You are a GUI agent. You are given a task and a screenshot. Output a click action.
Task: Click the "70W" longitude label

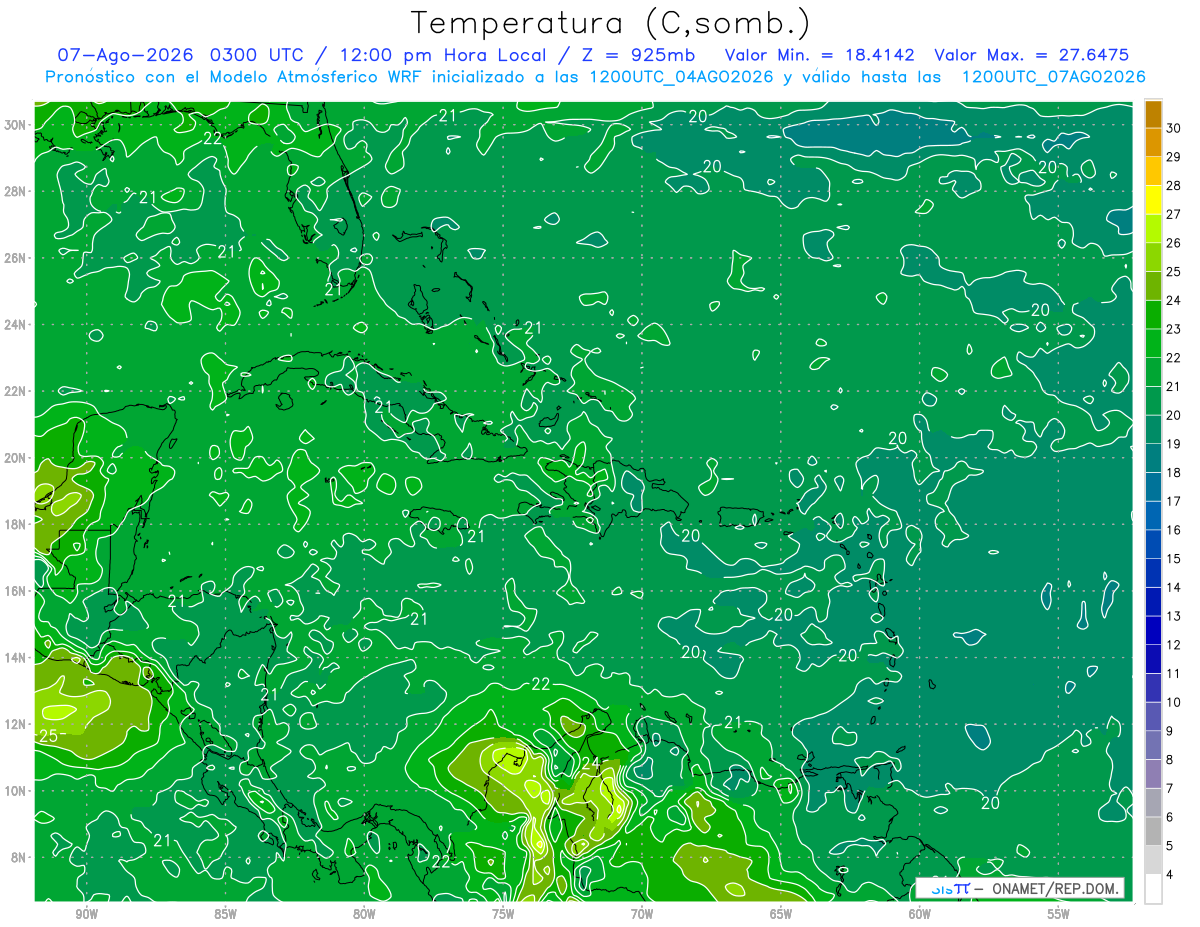coord(642,915)
